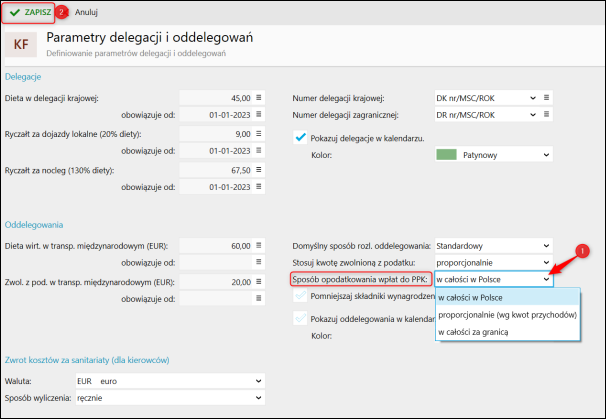This screenshot has width=606, height=419.
Task: Open the Kolor Patynowy dropdown
Action: (x=494, y=155)
